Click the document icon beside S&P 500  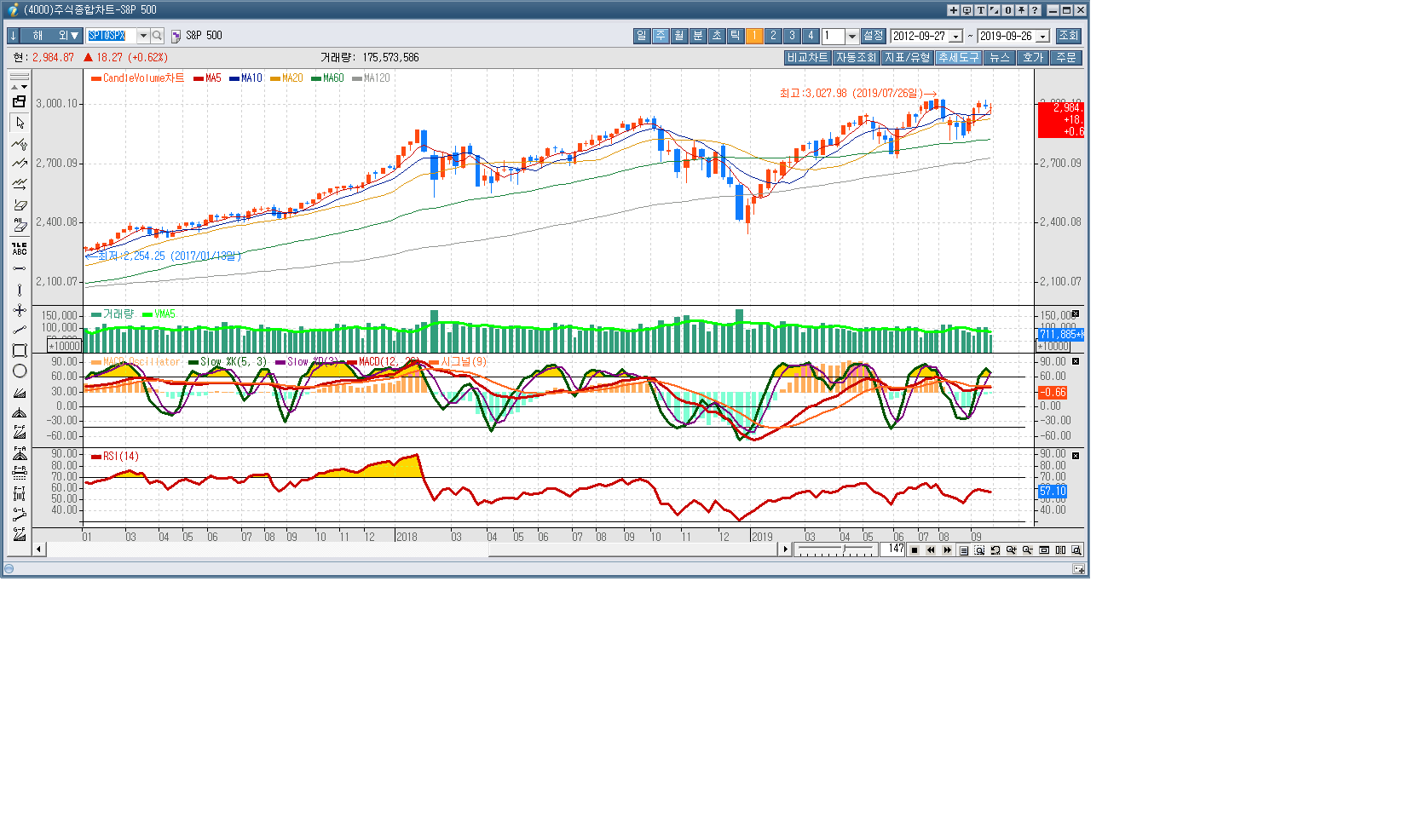(x=176, y=36)
